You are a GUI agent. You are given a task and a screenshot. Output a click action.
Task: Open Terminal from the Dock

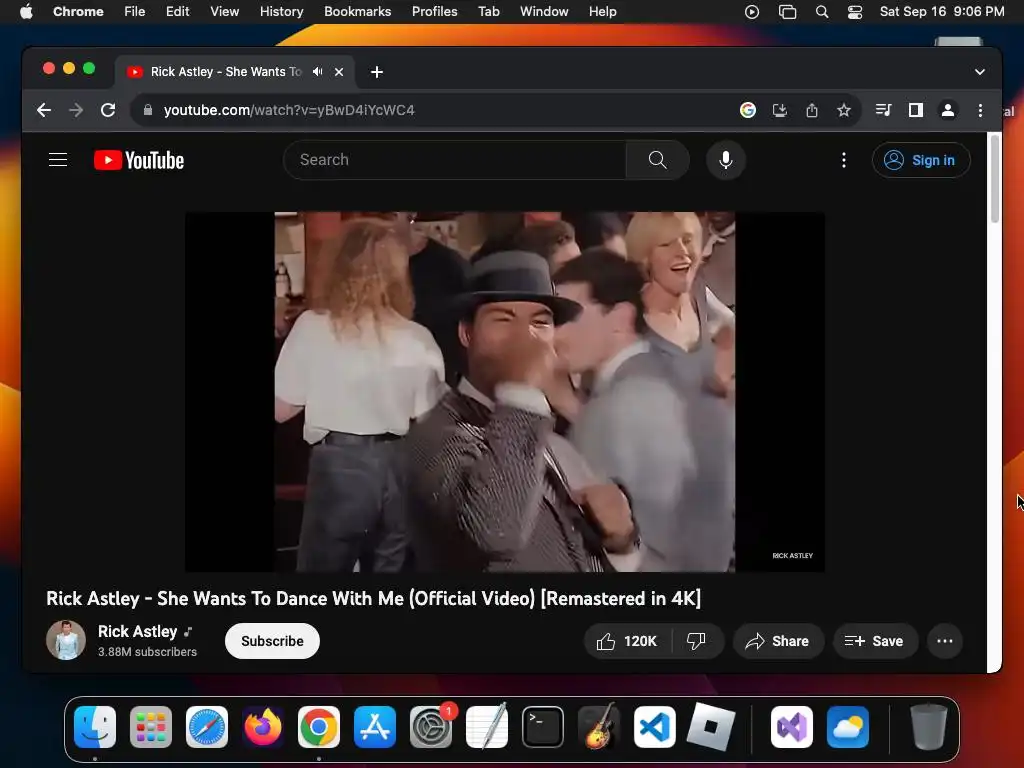point(543,727)
